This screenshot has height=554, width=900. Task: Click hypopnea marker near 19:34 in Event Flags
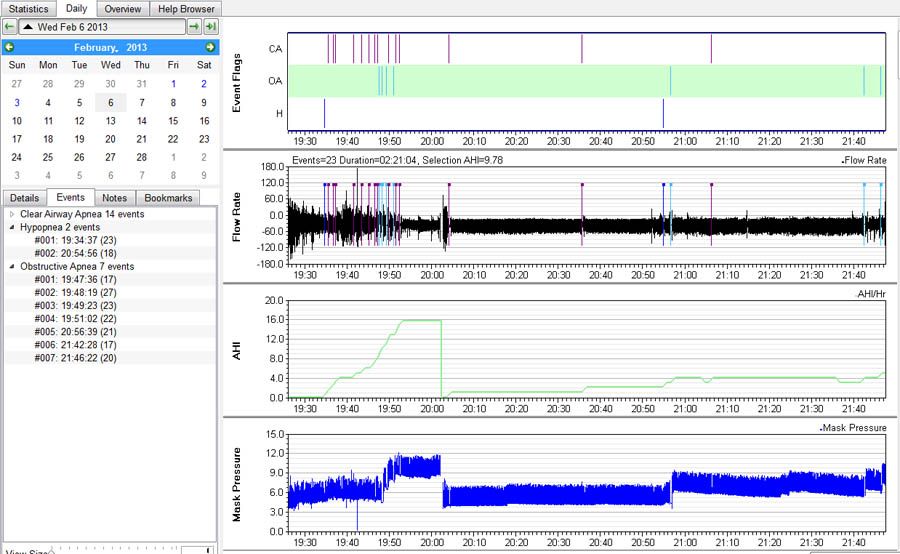[324, 113]
